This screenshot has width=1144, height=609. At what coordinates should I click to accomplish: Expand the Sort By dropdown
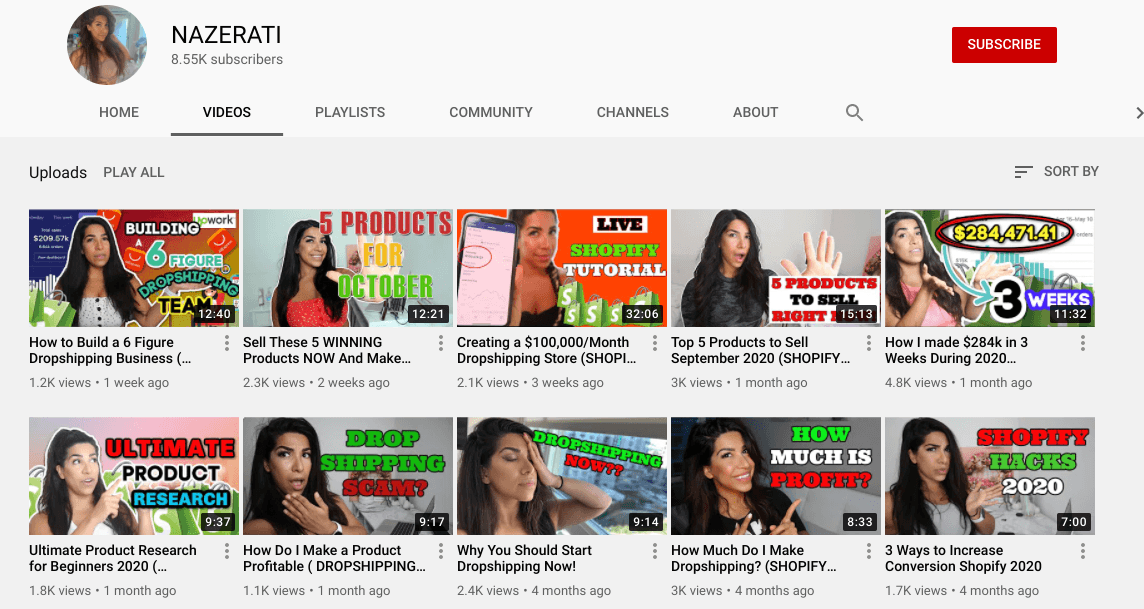coord(1056,171)
